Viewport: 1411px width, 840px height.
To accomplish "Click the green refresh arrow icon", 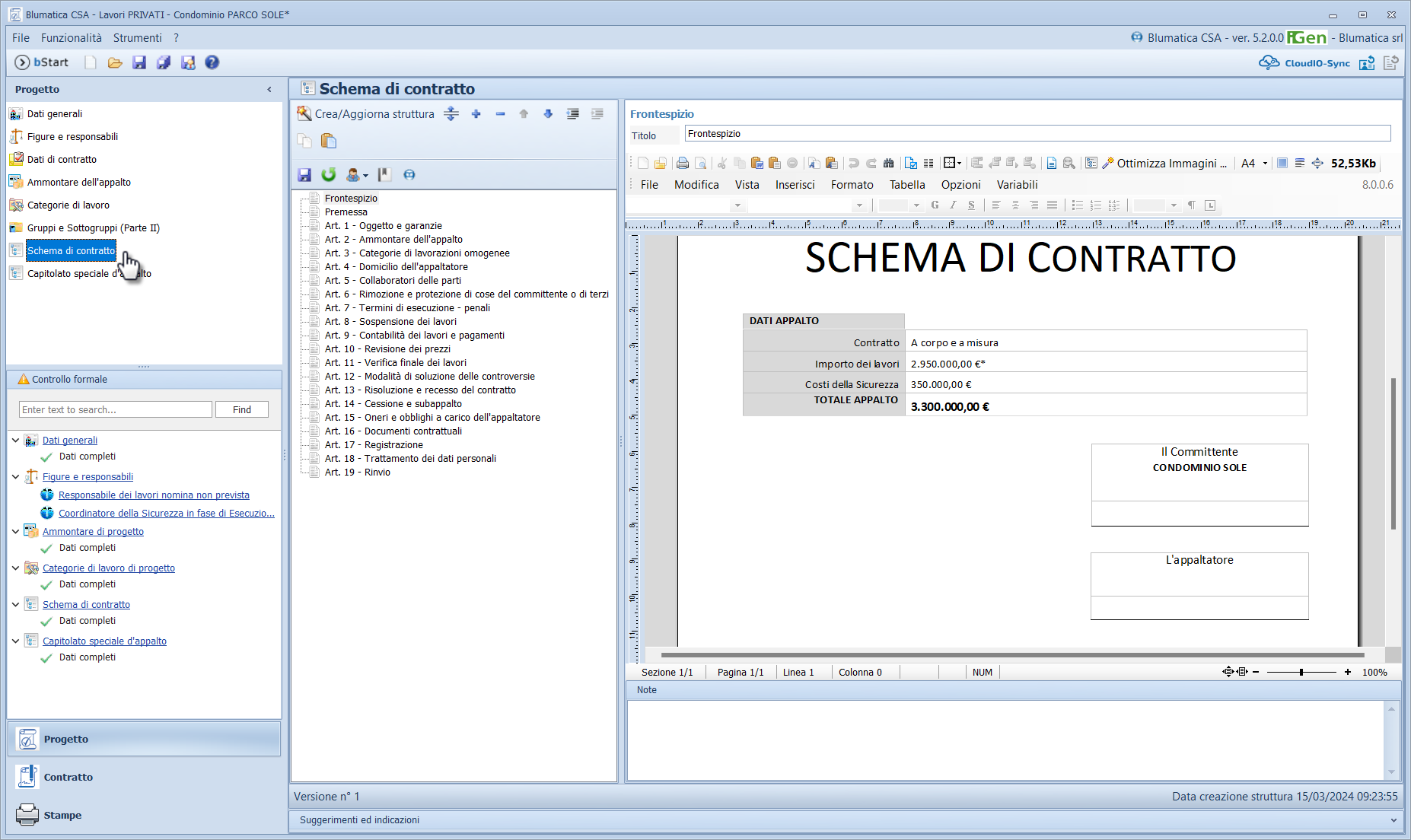I will click(329, 175).
